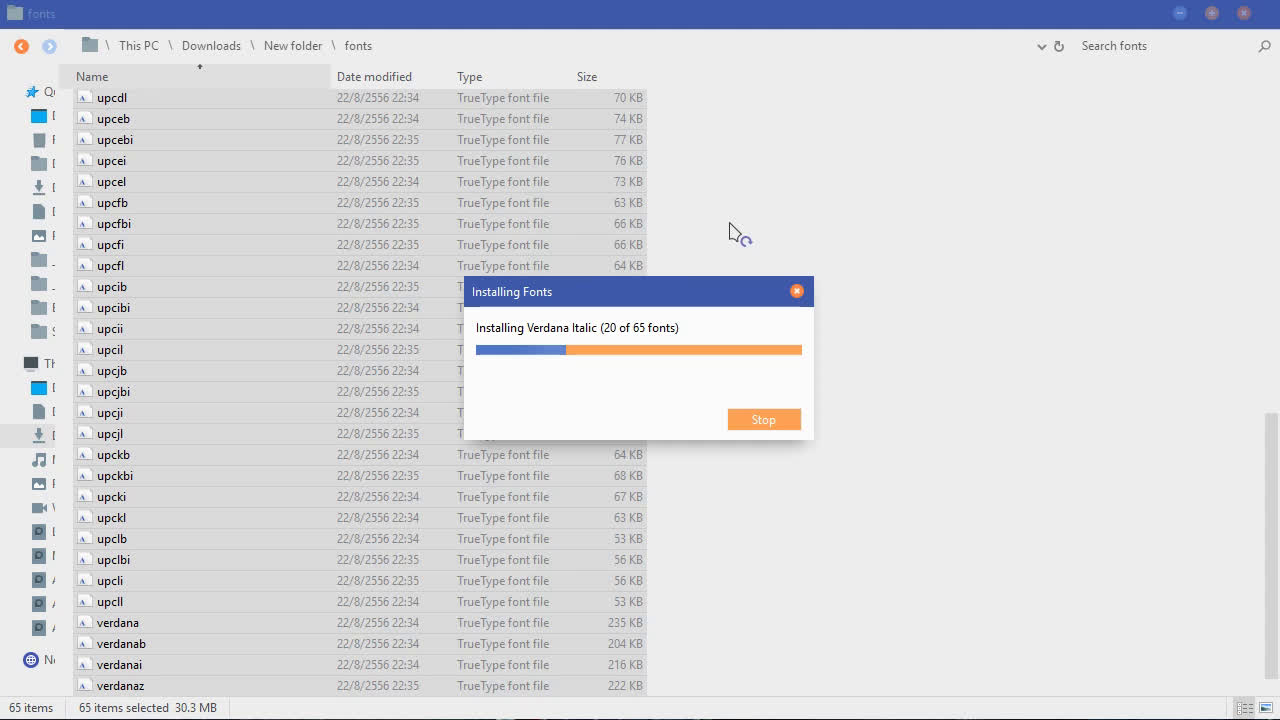
Task: Go to Downloads in breadcrumb path
Action: click(x=211, y=46)
